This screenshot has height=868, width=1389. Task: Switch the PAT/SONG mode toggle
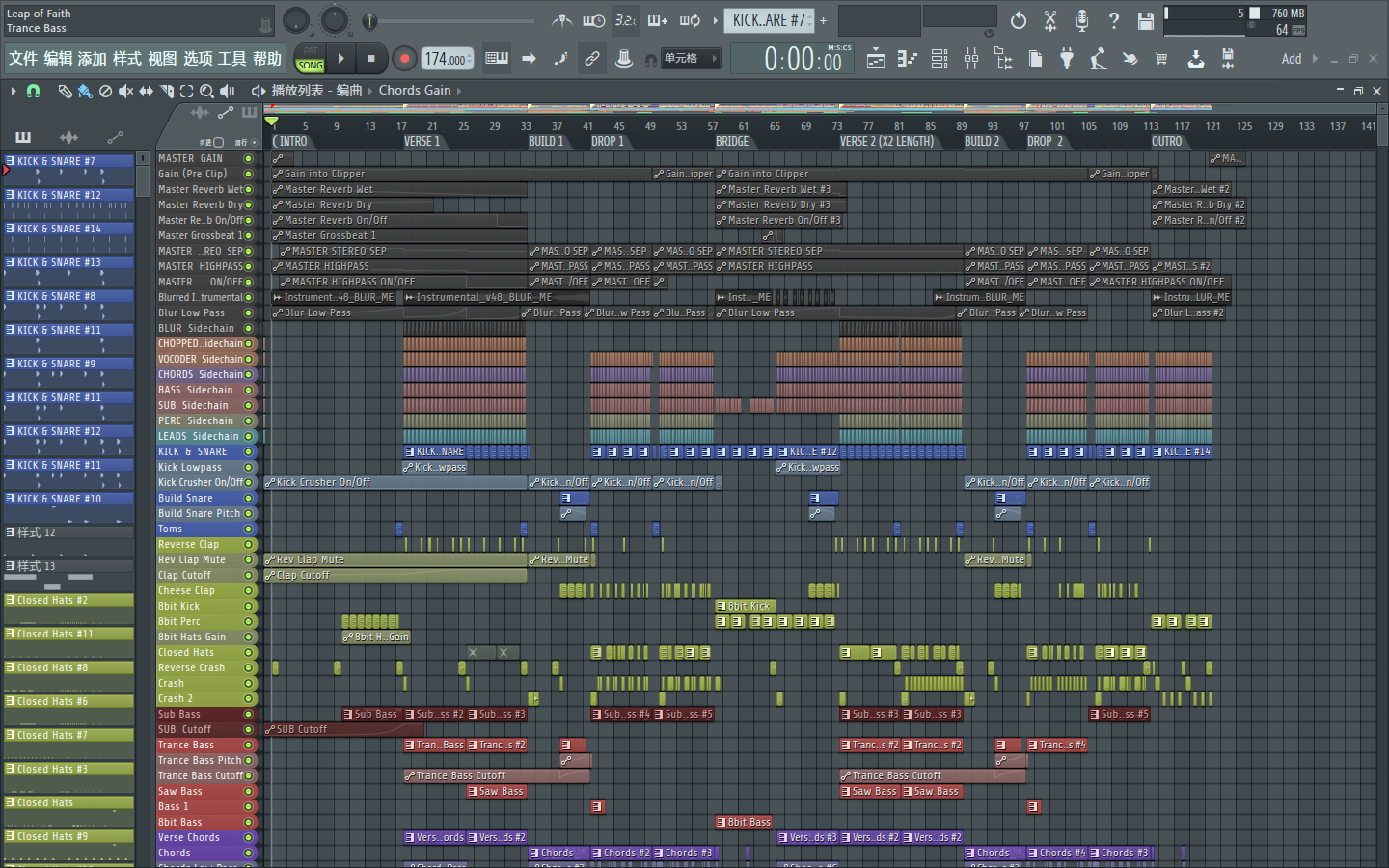(x=310, y=59)
